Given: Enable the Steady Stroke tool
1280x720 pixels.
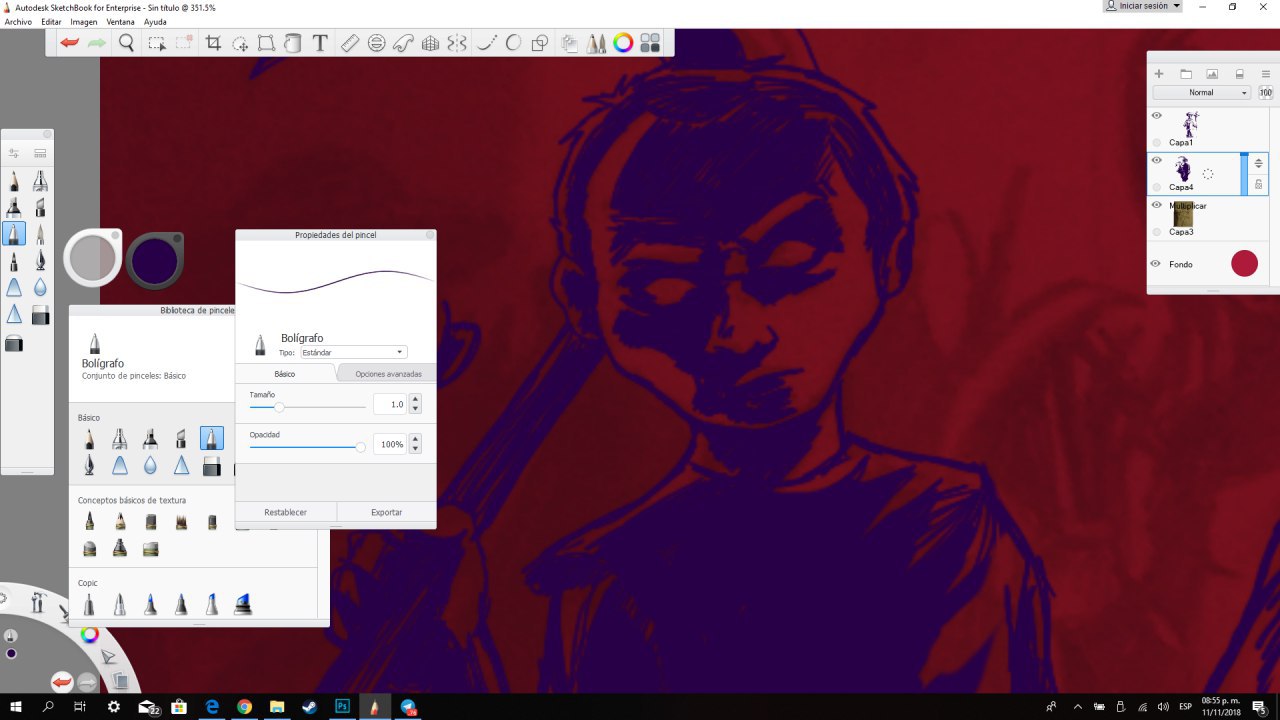Looking at the screenshot, I should tap(487, 43).
